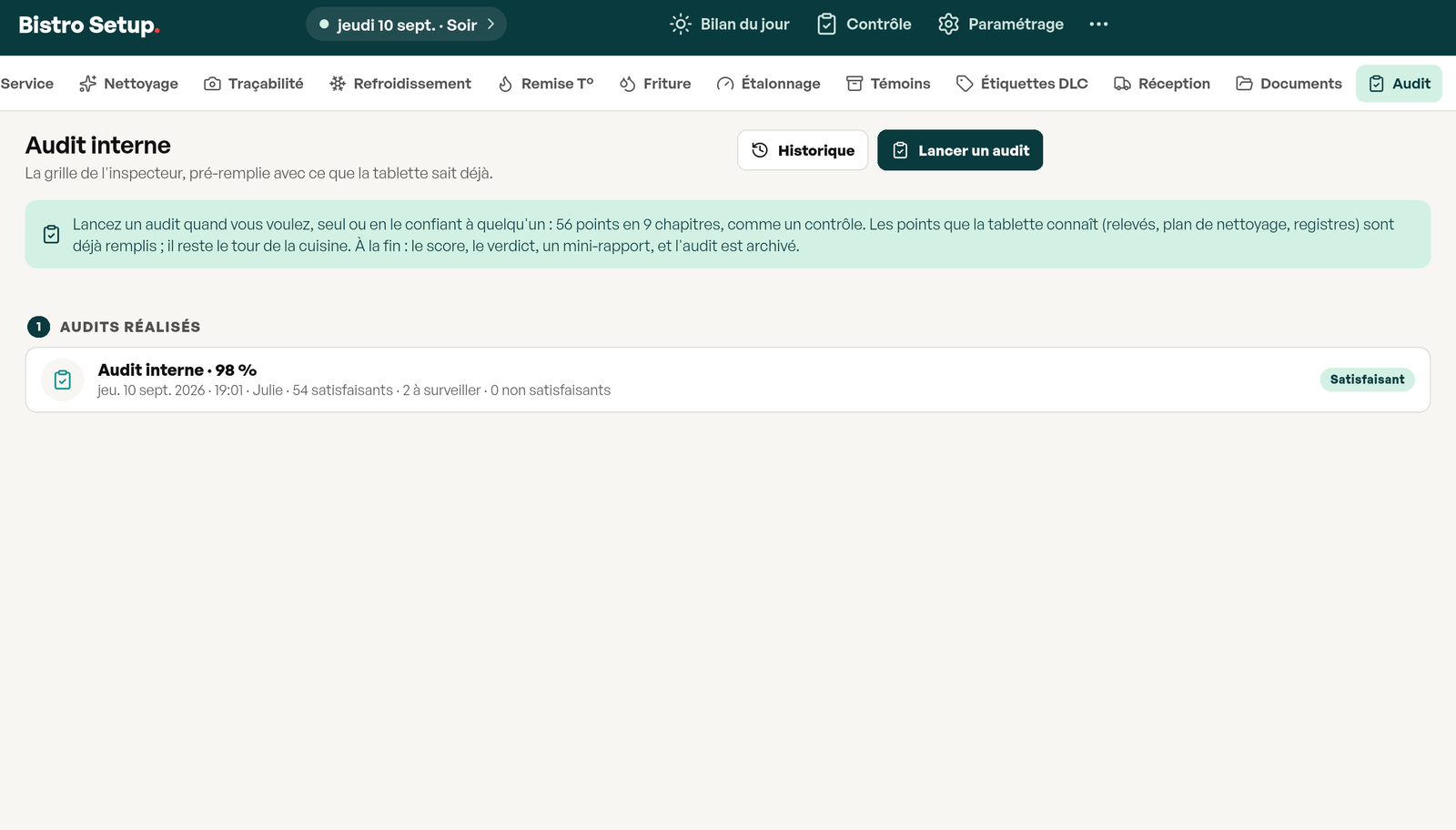Select the active Audit tab label
This screenshot has height=830, width=1456.
pos(1411,84)
